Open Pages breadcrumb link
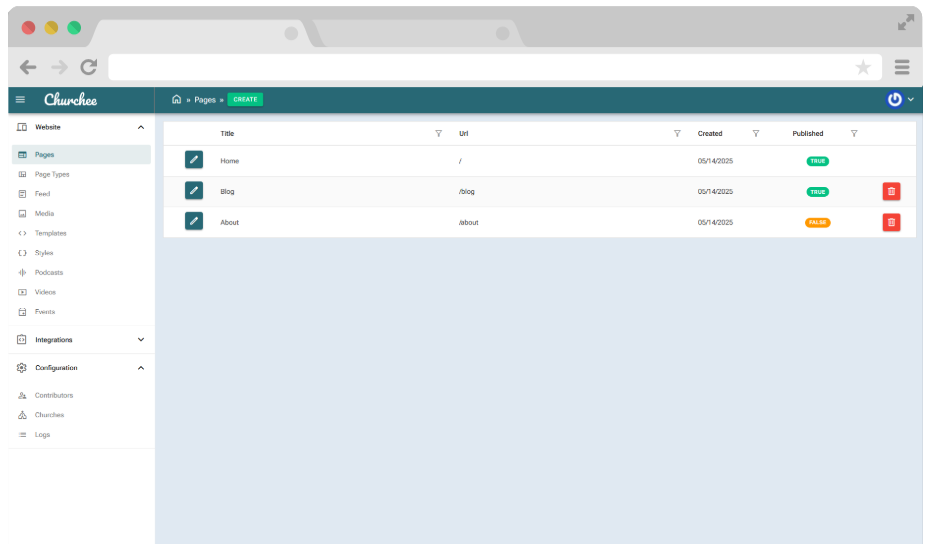Screen dimensions: 940x544 (x=204, y=100)
